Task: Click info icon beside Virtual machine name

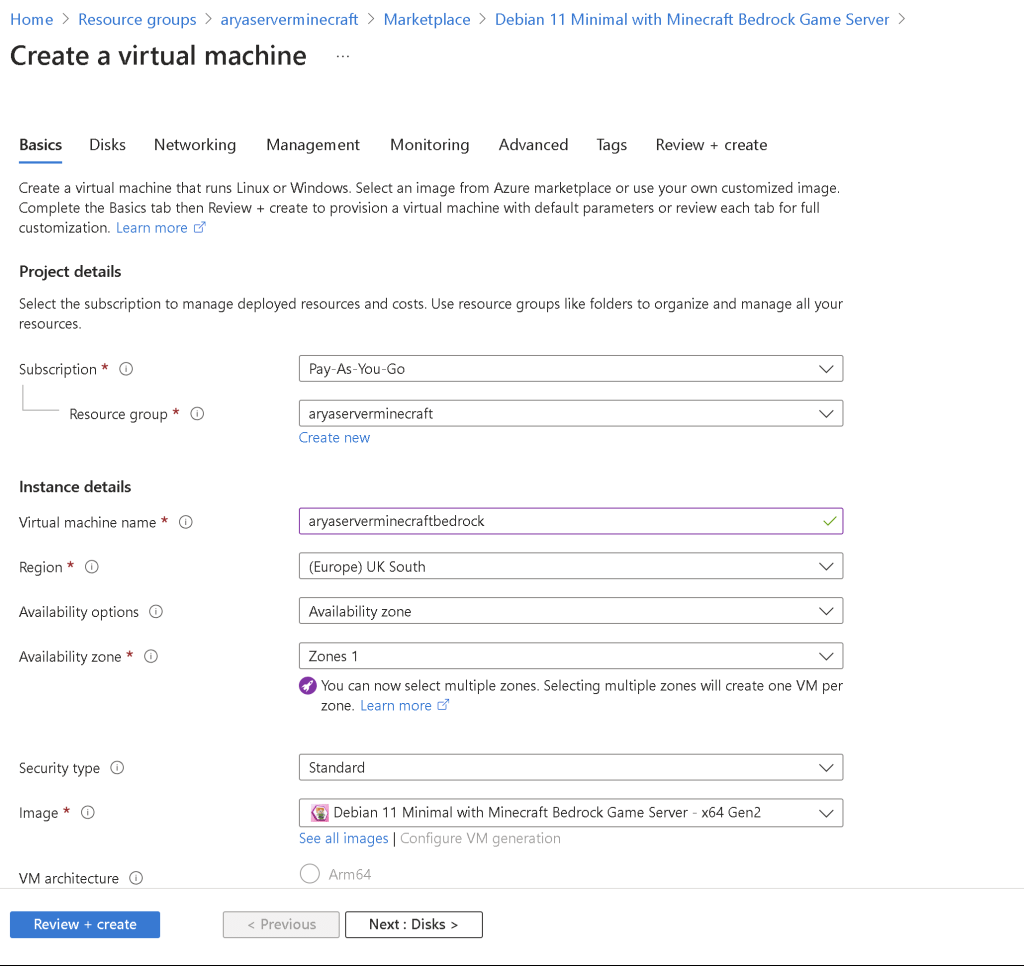Action: [x=185, y=522]
